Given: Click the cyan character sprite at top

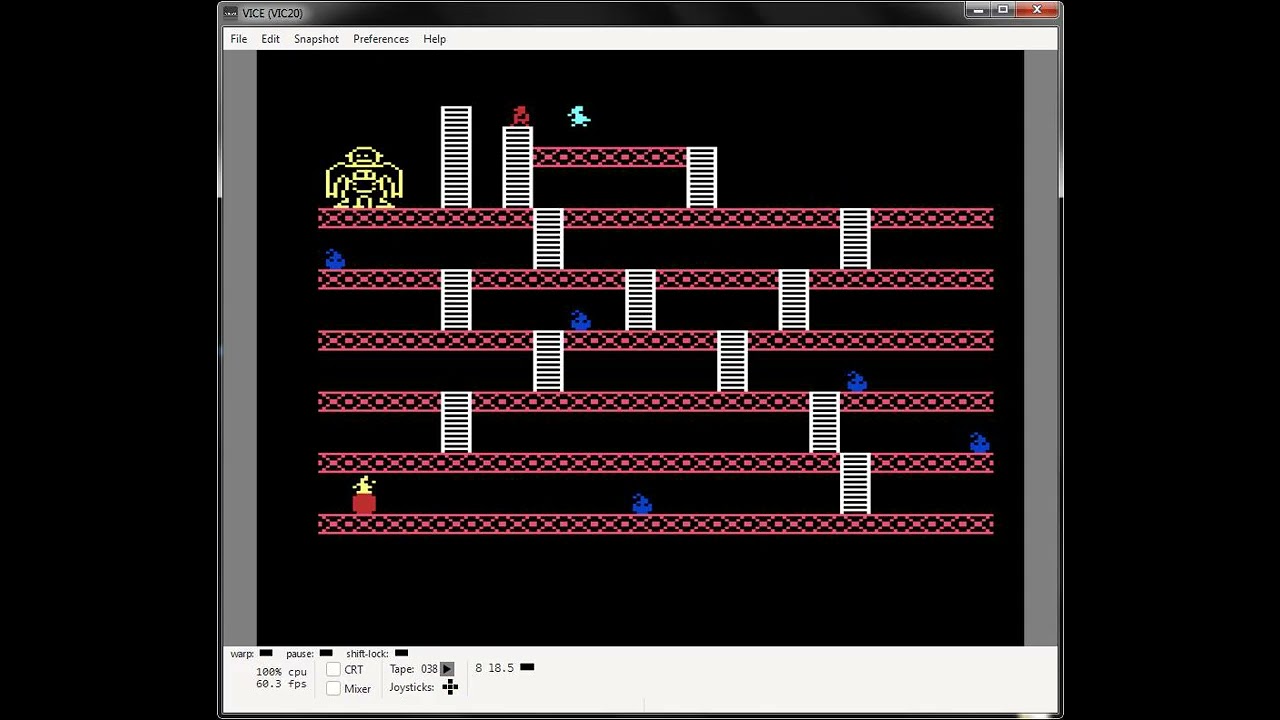Looking at the screenshot, I should (579, 117).
